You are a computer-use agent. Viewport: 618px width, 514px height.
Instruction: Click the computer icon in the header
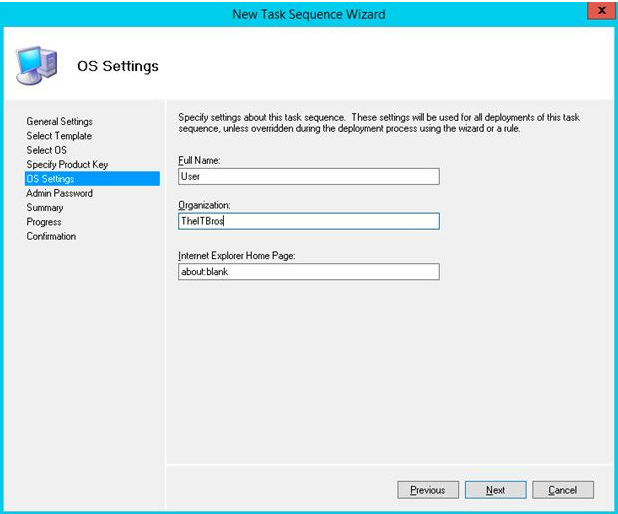click(37, 65)
